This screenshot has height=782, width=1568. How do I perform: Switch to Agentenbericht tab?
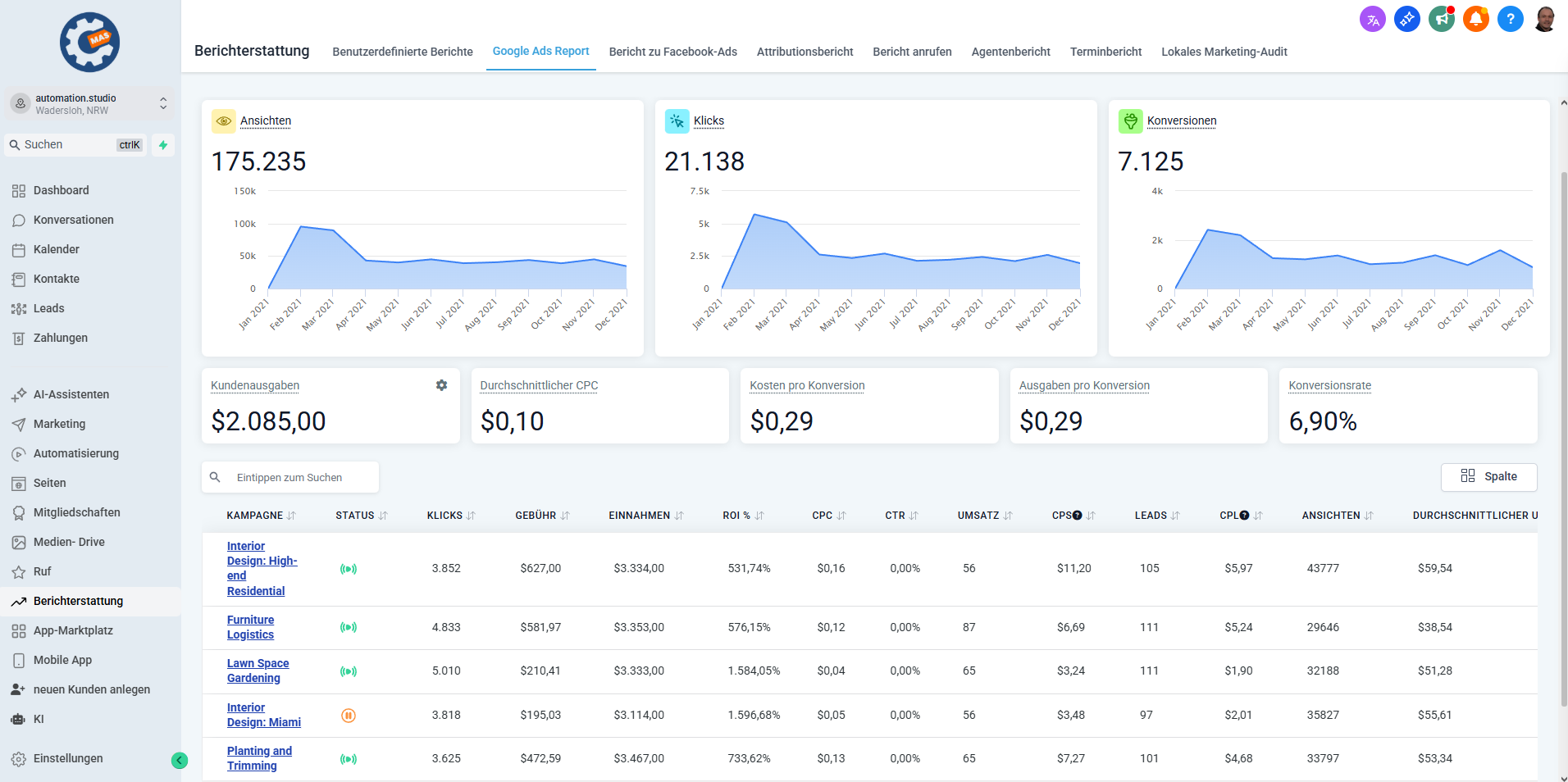click(1010, 52)
